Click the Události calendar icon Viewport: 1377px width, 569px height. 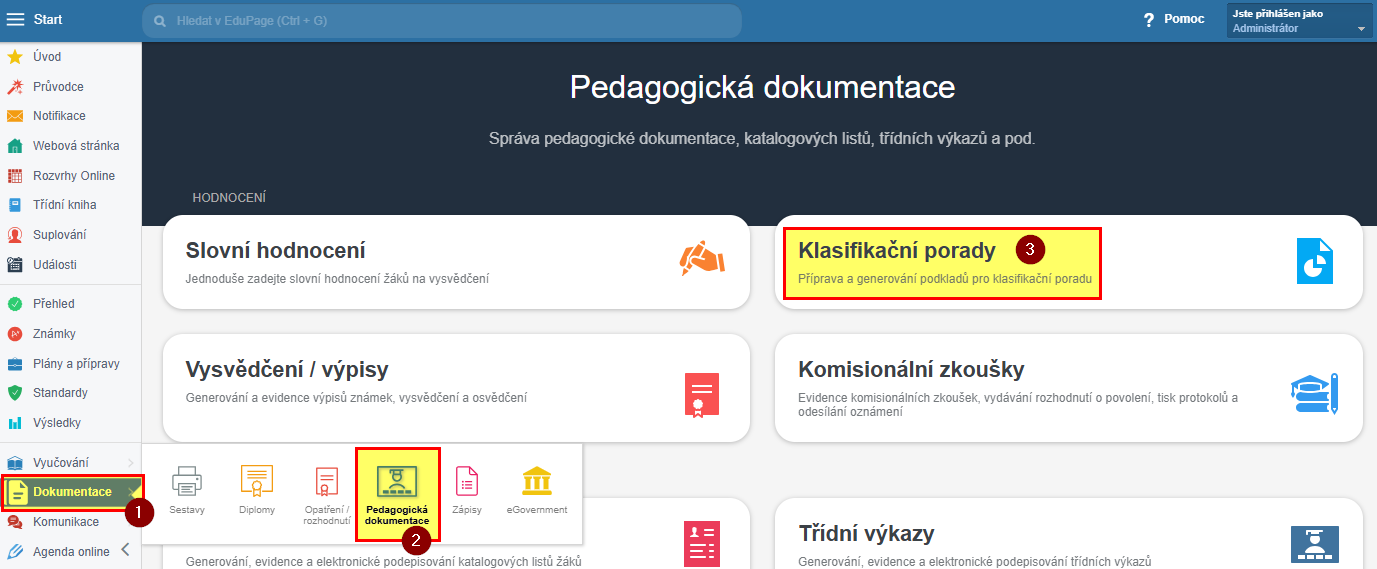[15, 265]
